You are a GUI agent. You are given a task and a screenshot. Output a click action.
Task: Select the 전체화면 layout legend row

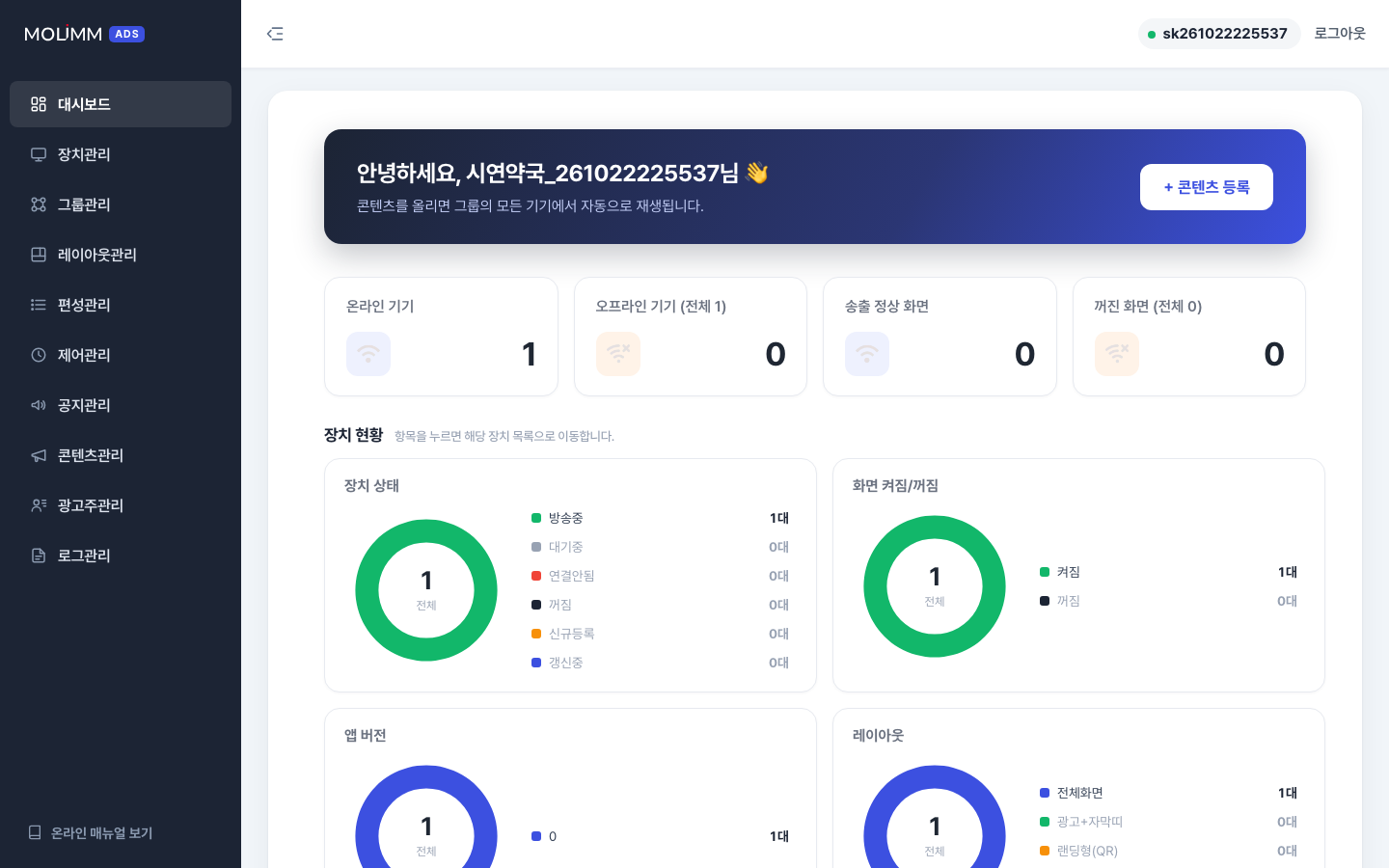click(x=1169, y=793)
